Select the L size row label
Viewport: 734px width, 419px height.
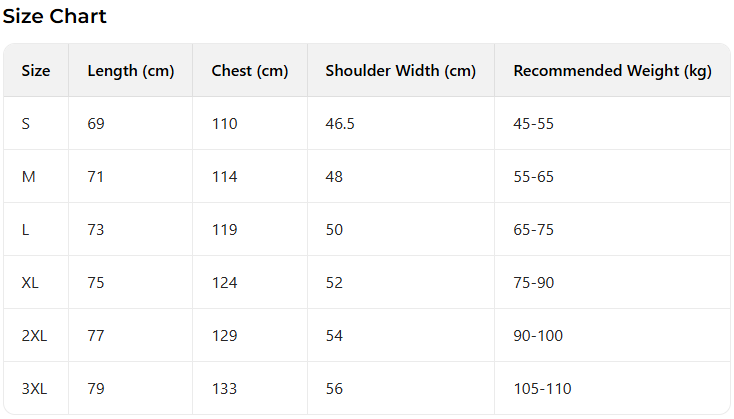[25, 230]
